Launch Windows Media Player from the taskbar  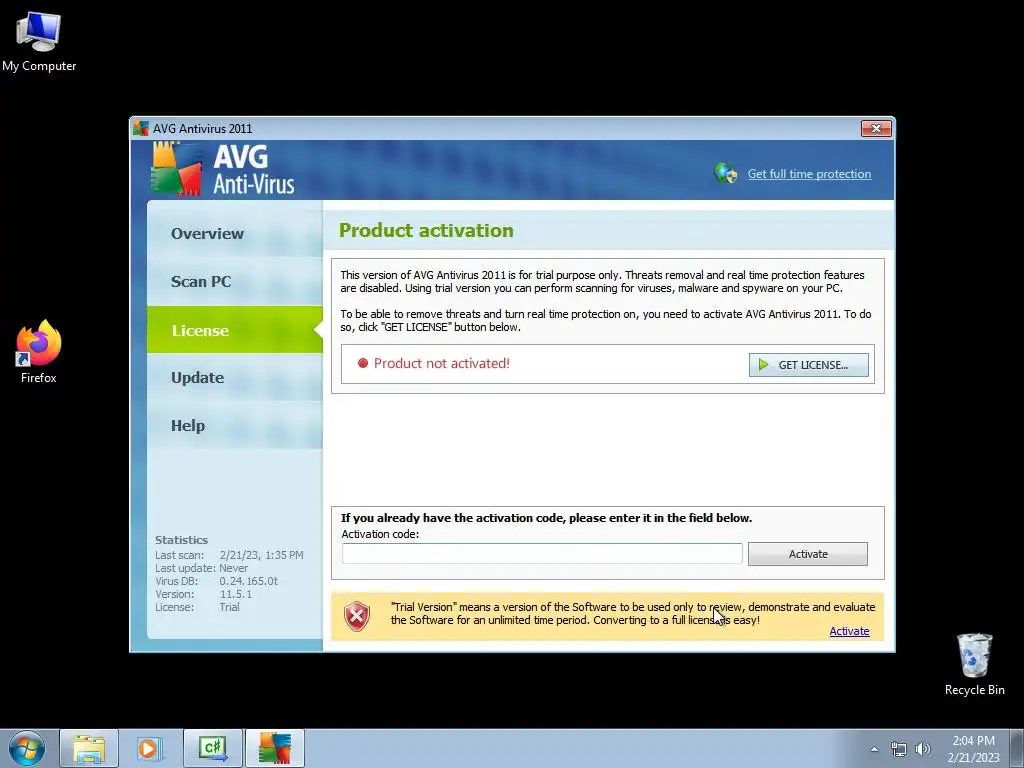(x=150, y=748)
